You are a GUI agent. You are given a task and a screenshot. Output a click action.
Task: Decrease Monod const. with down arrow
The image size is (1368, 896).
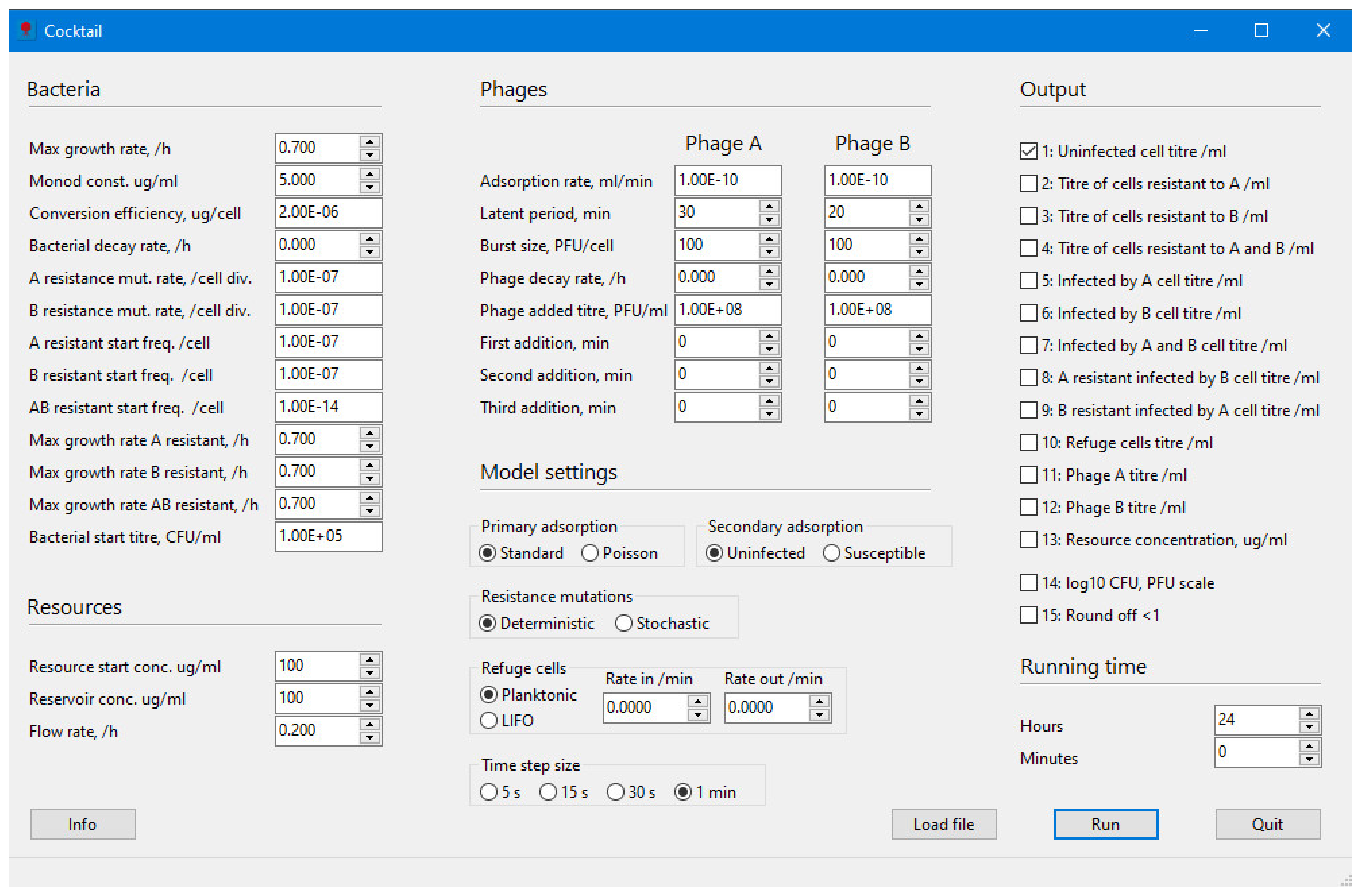coord(371,188)
